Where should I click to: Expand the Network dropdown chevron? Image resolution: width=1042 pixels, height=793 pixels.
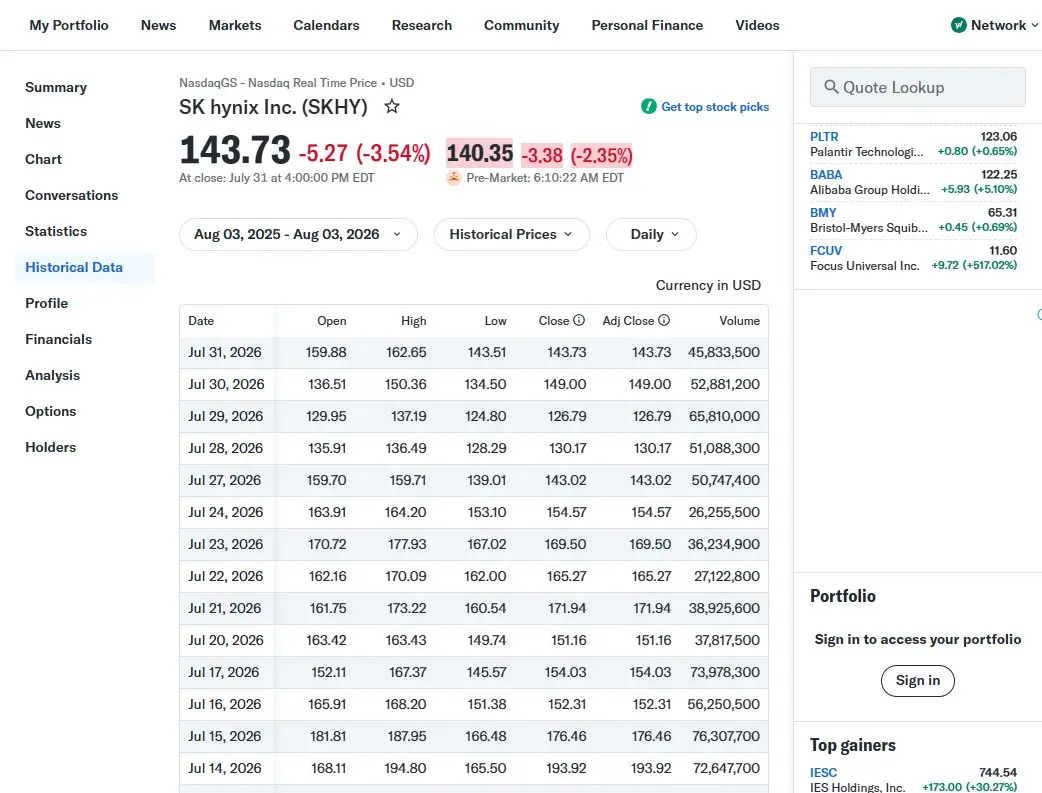tap(1034, 25)
